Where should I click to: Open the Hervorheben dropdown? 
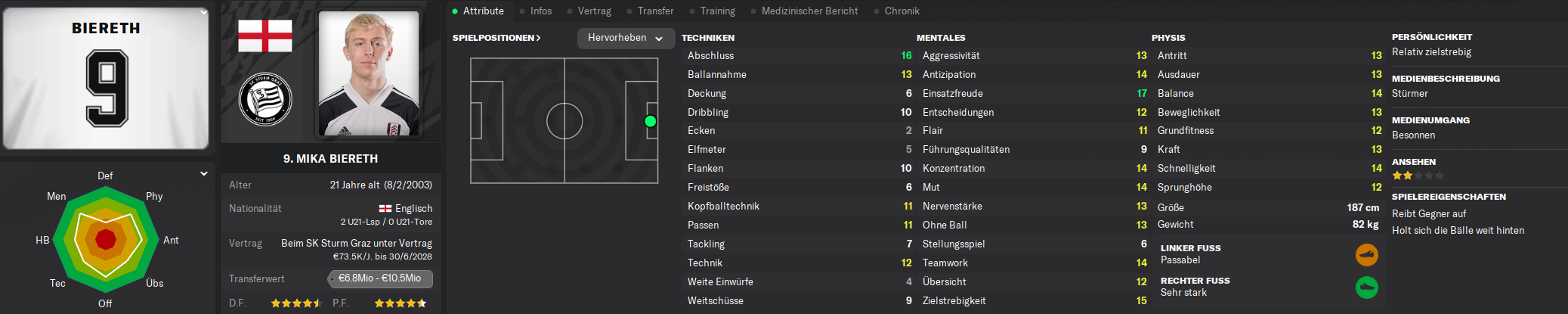pos(625,38)
